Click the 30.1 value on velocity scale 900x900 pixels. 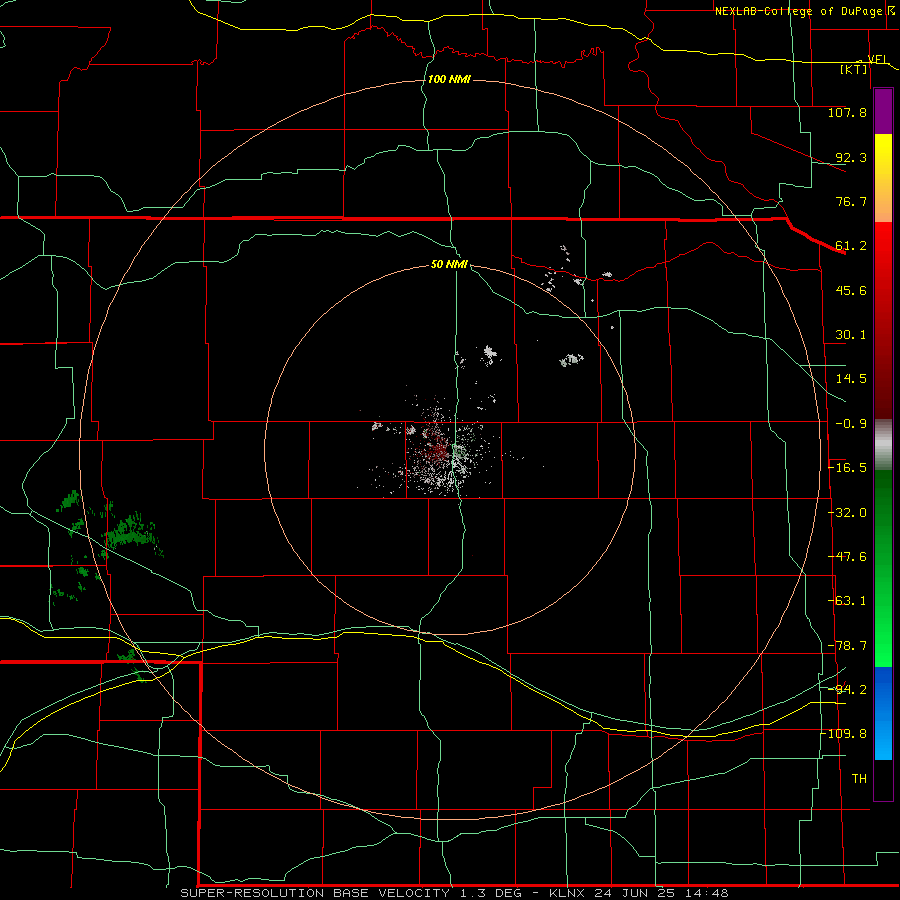pyautogui.click(x=851, y=335)
